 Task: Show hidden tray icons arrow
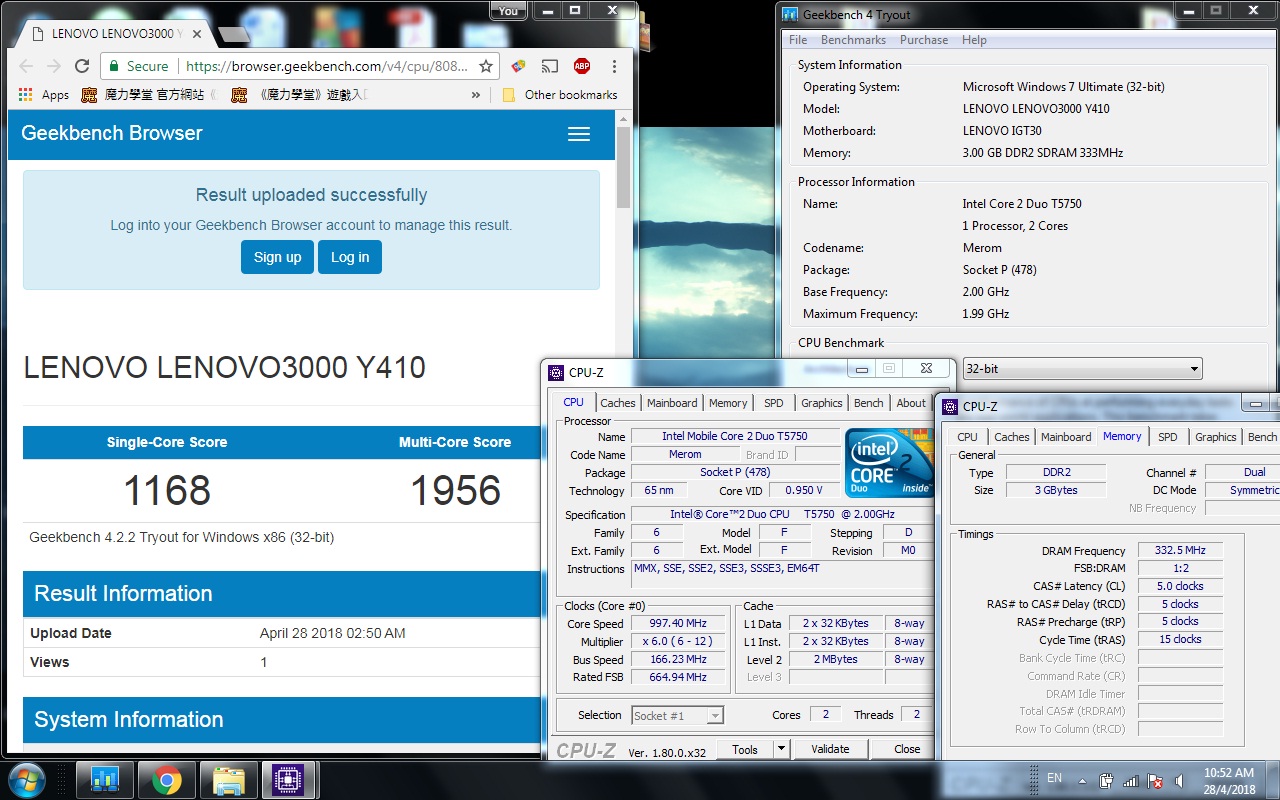click(x=1083, y=780)
